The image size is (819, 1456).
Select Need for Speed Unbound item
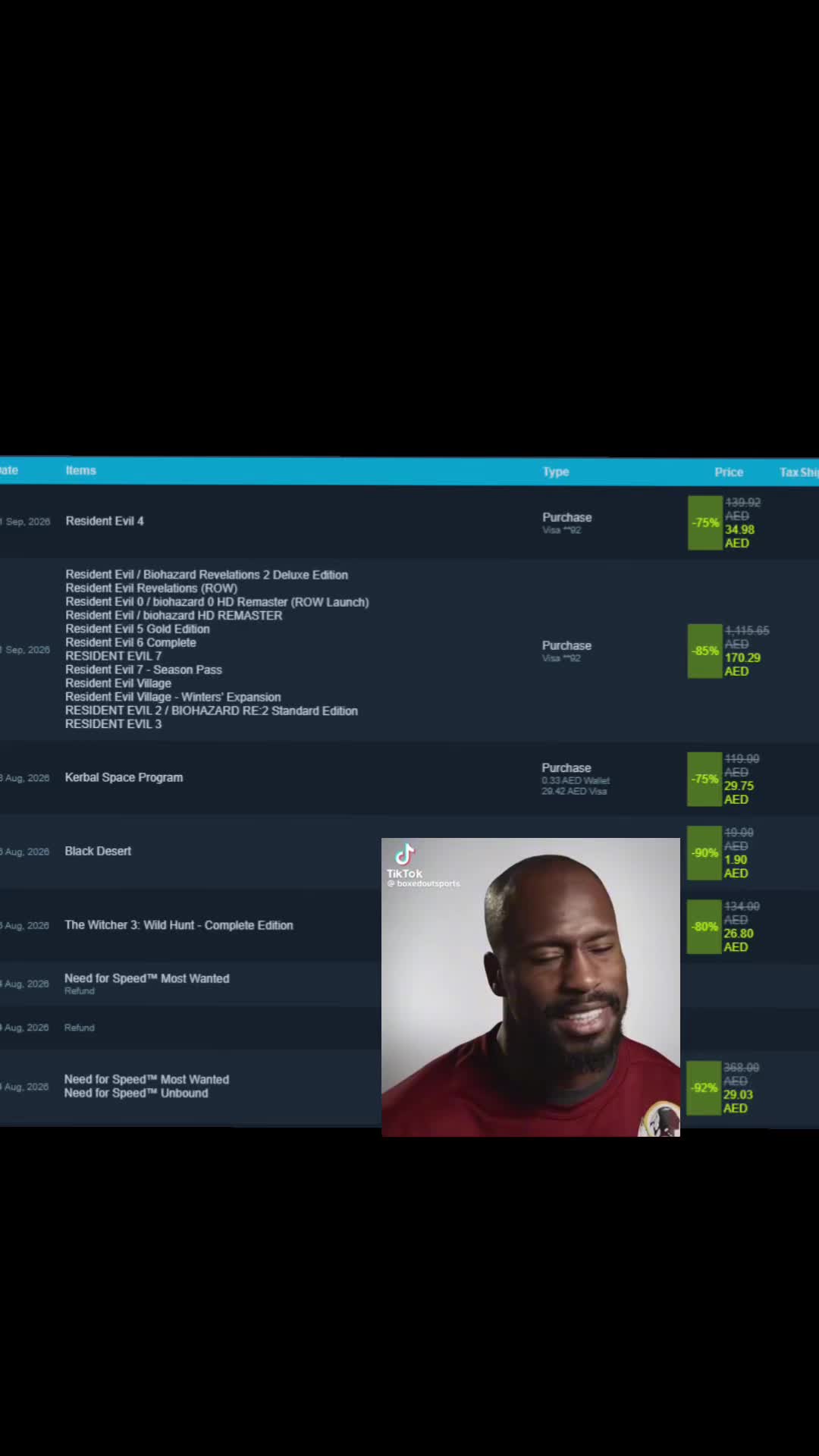click(x=136, y=1094)
